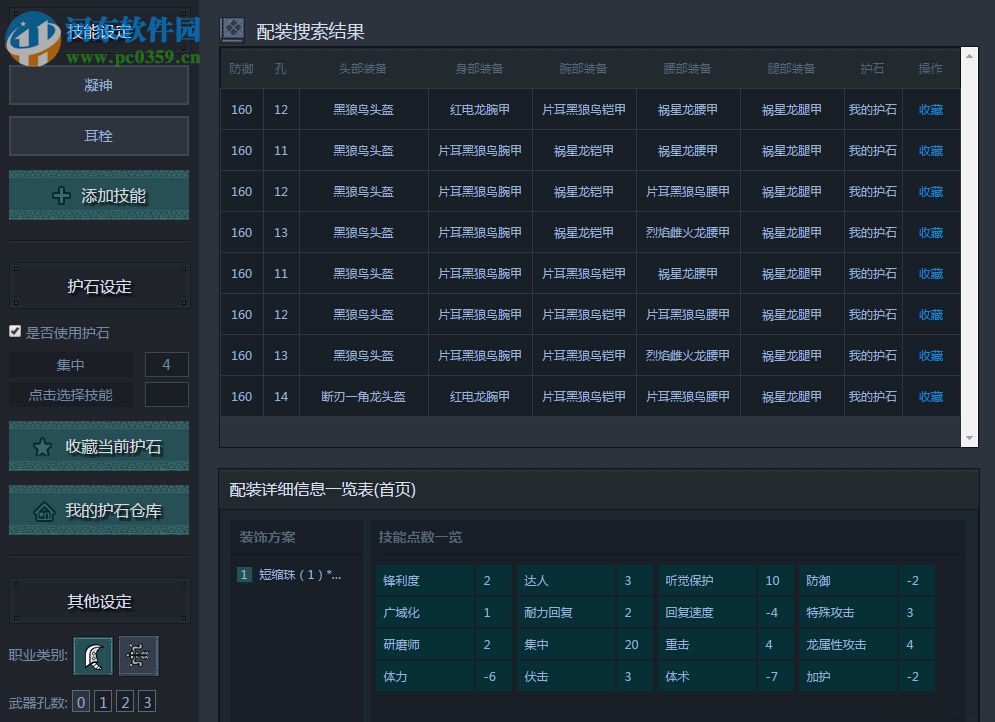Image resolution: width=995 pixels, height=722 pixels.
Task: Click 收藏 on the first 烈焰雌火龙腰甲 row
Action: tap(931, 232)
